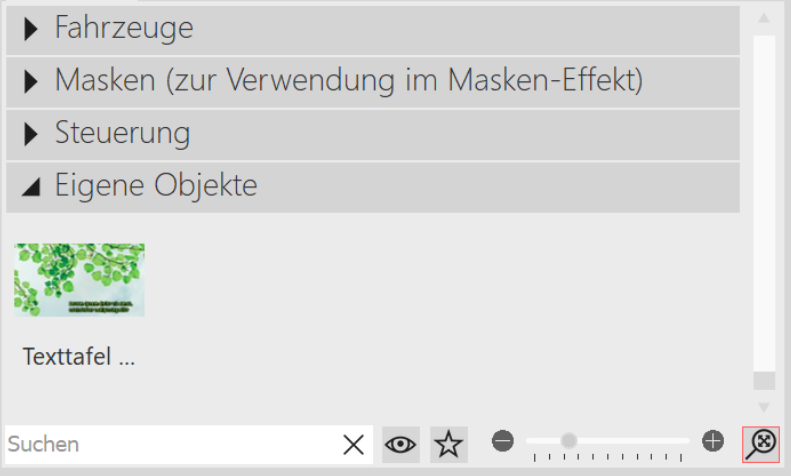
Task: Click the Steuerung category header label
Action: point(122,133)
